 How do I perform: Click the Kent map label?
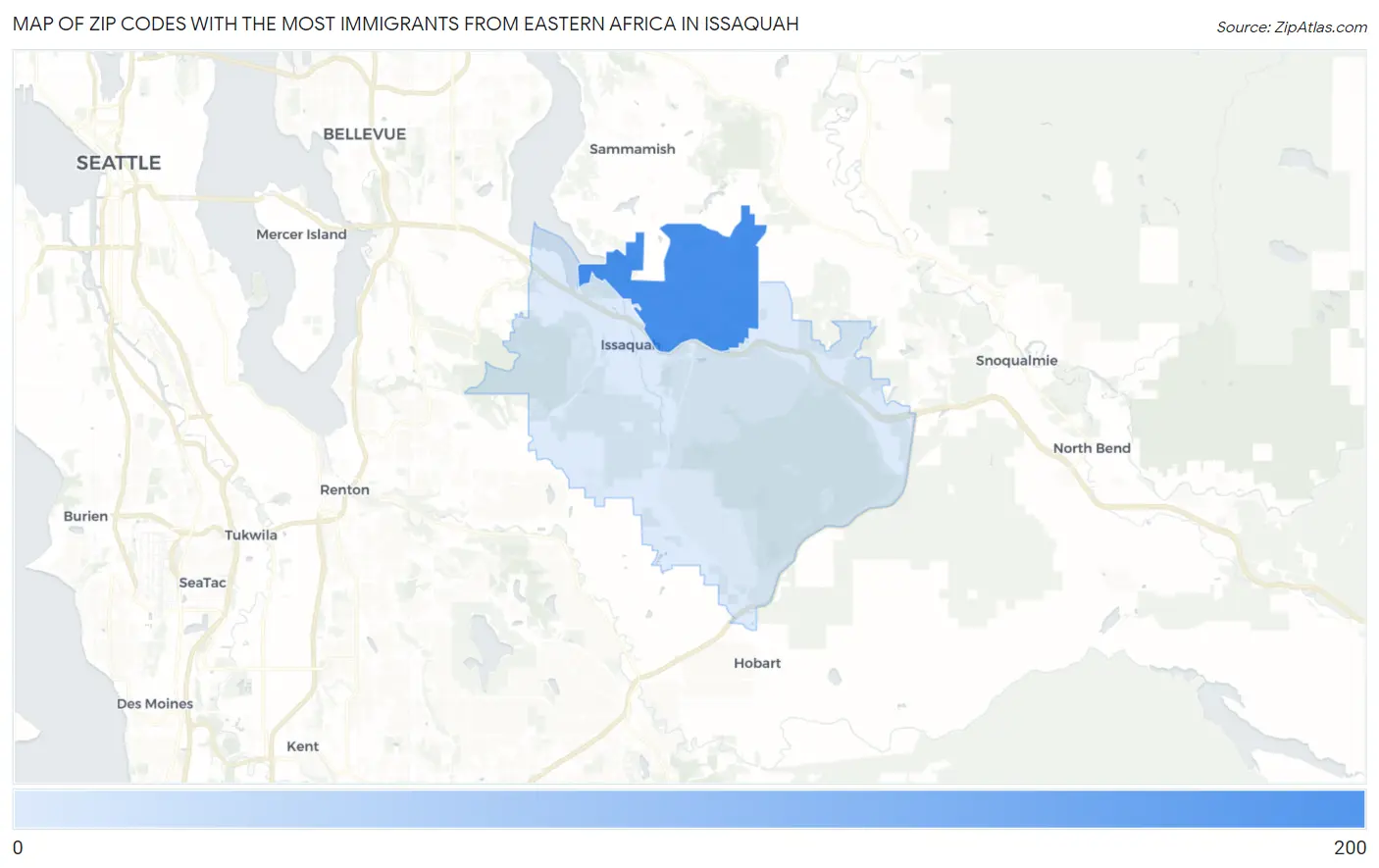303,746
